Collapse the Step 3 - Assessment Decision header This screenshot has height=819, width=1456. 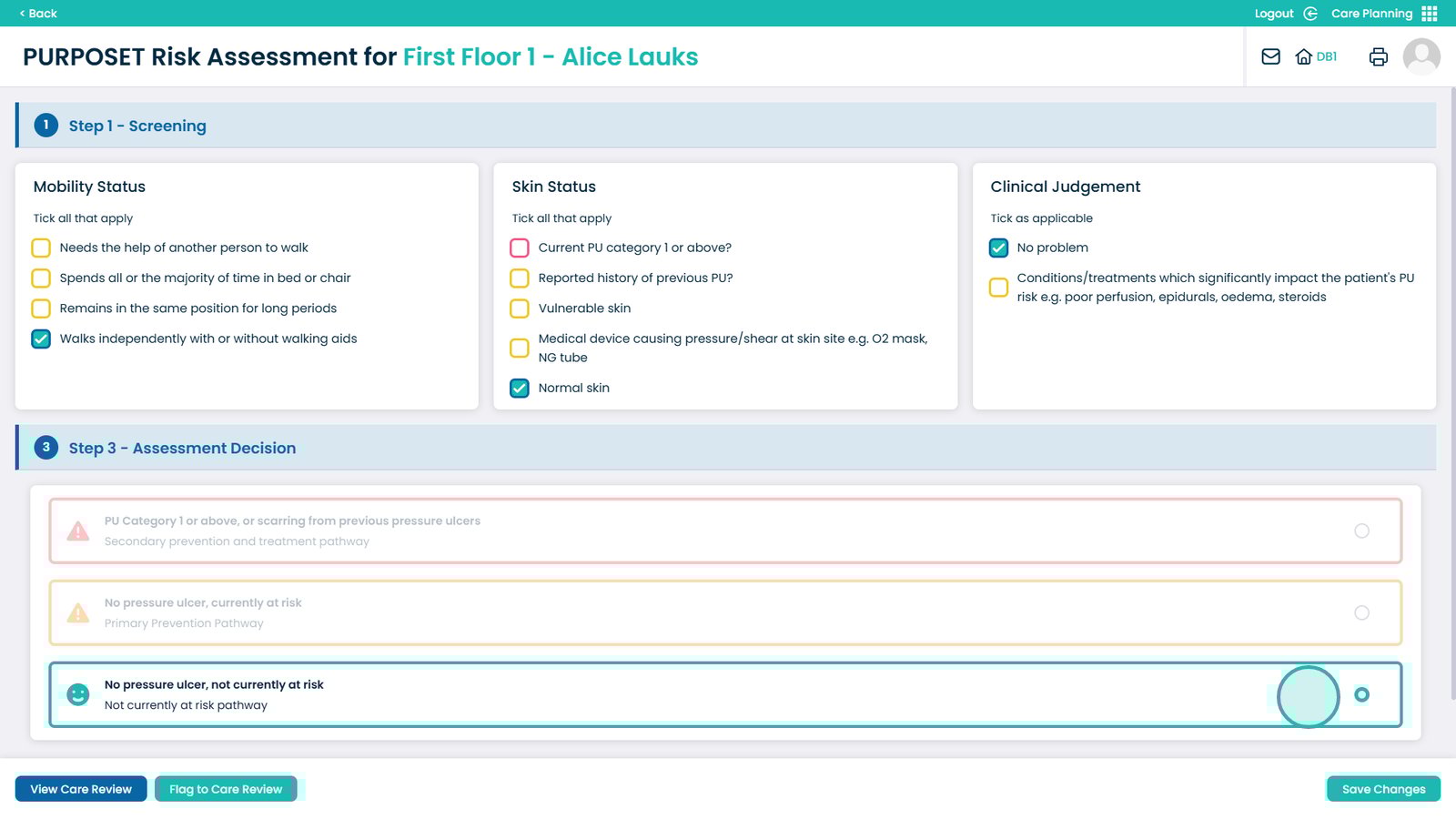point(728,448)
